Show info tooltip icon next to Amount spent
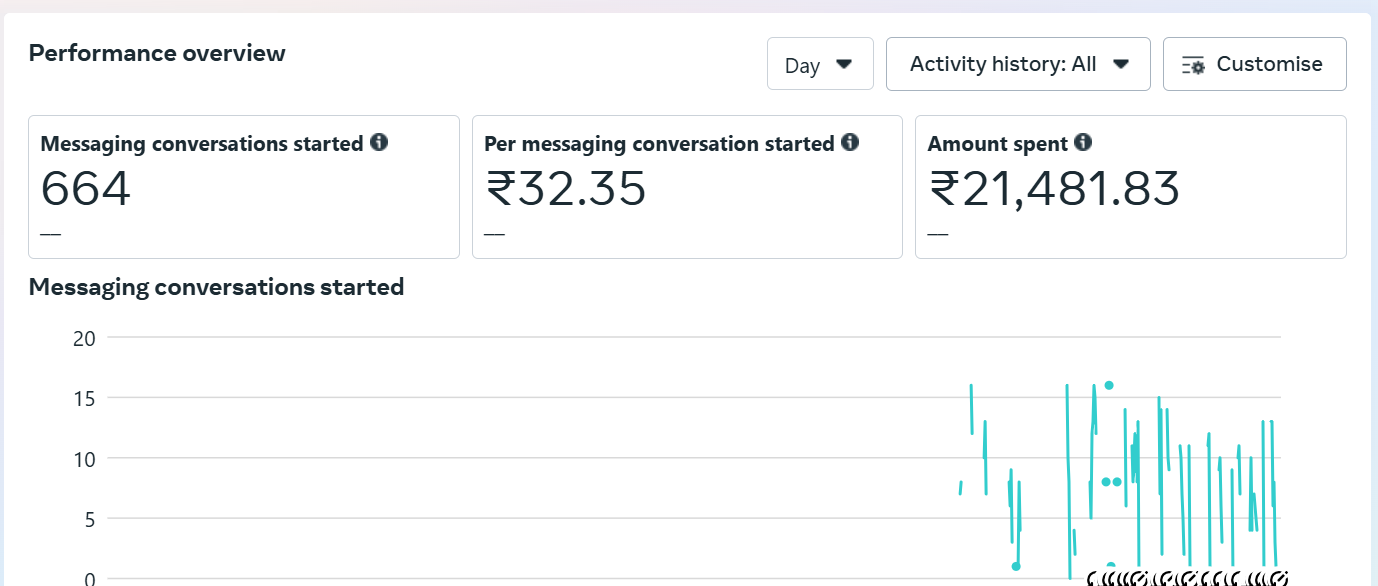 [1083, 143]
